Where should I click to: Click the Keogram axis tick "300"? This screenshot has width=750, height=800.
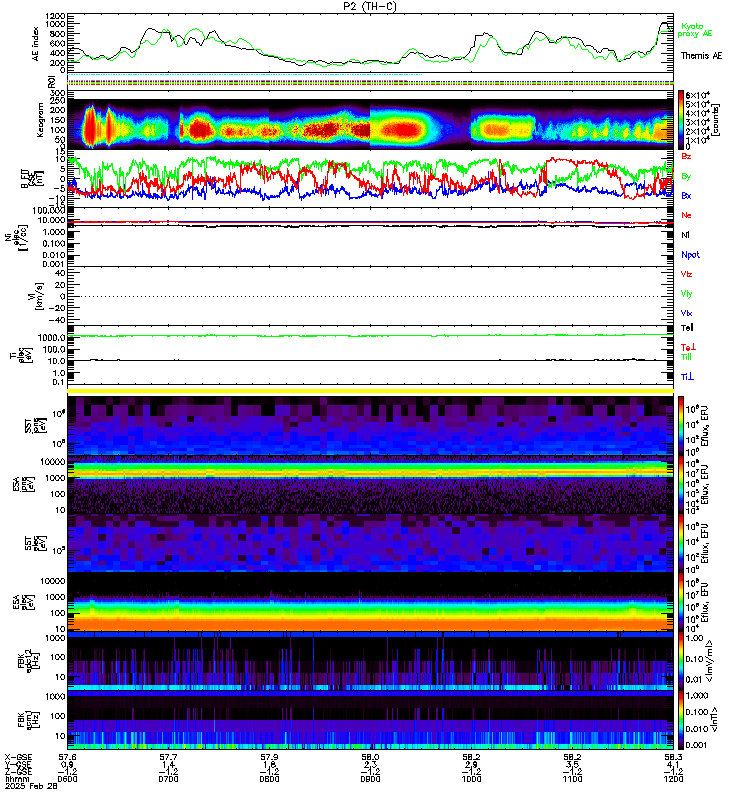pos(58,93)
